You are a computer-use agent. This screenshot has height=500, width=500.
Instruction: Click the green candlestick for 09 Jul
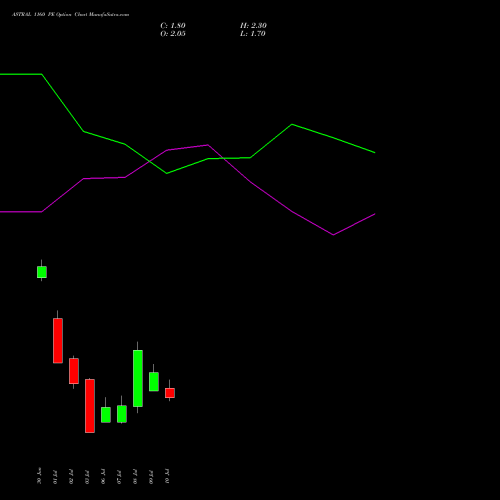point(154,381)
